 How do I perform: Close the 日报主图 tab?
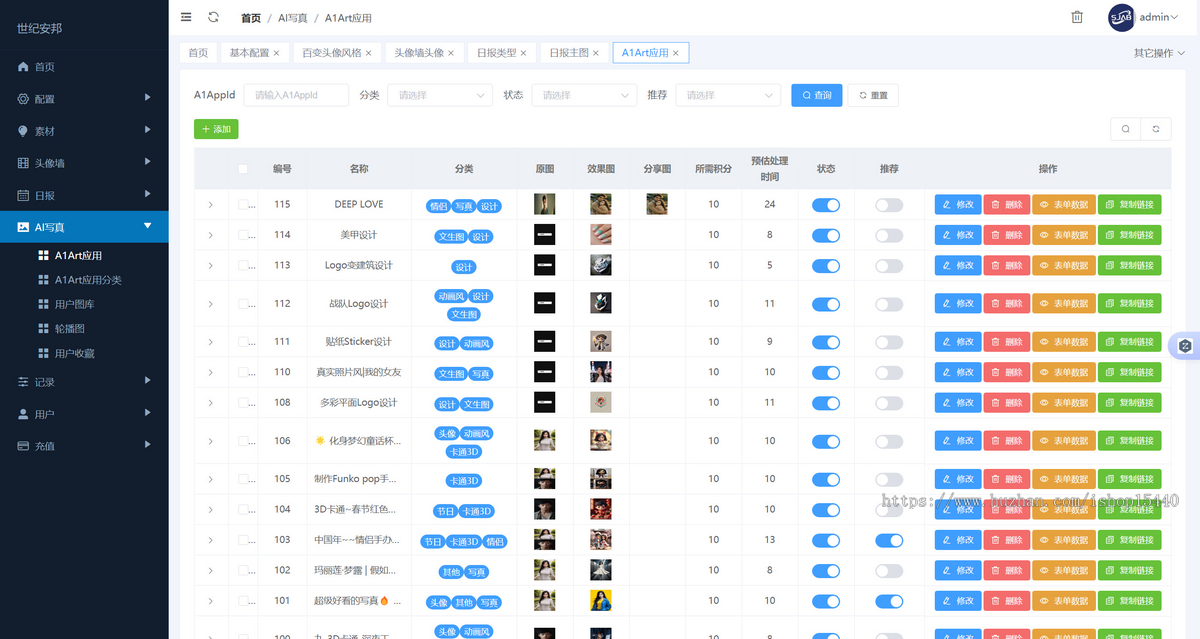click(596, 53)
